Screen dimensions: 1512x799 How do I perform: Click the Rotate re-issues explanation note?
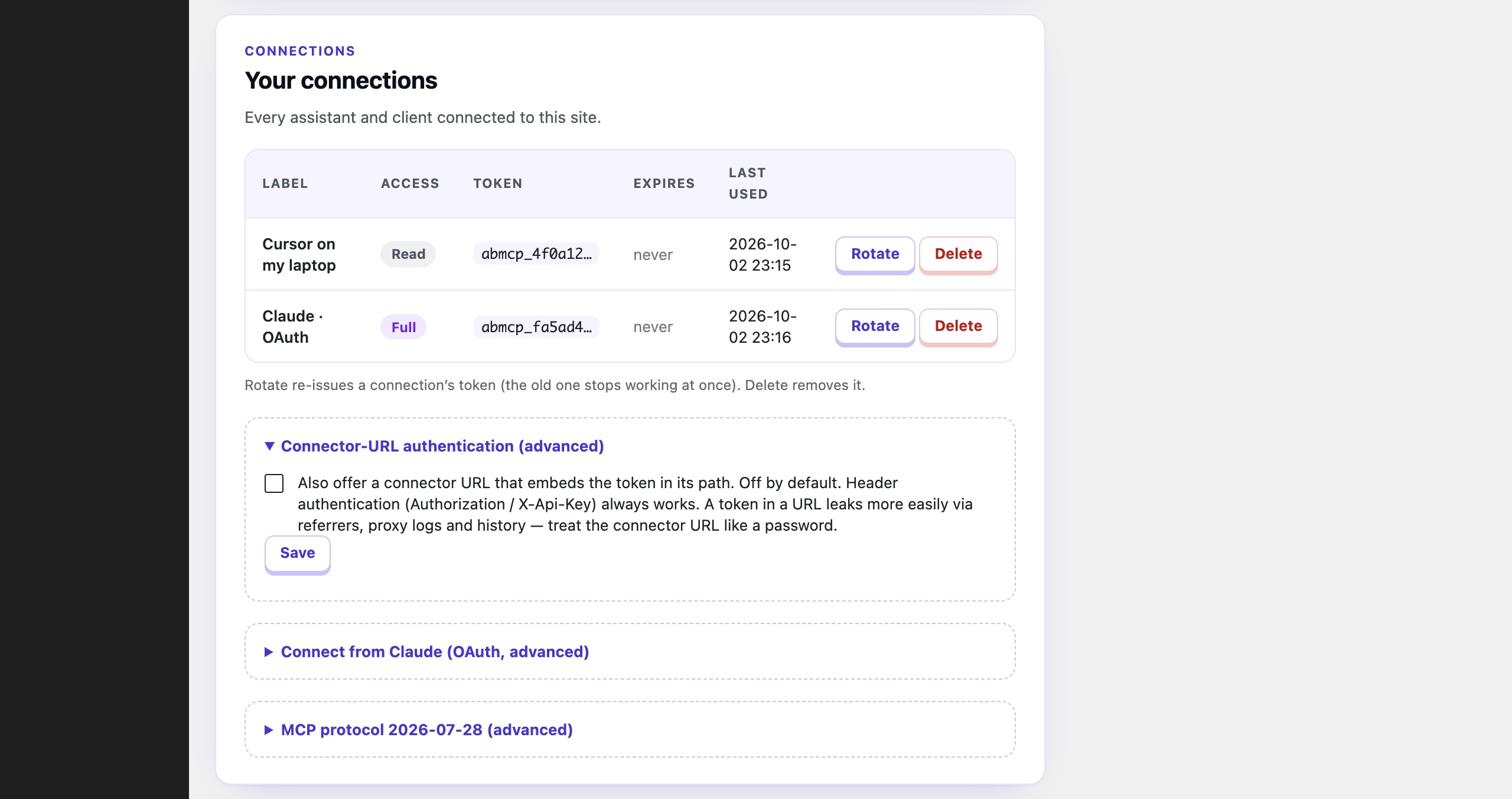click(555, 385)
